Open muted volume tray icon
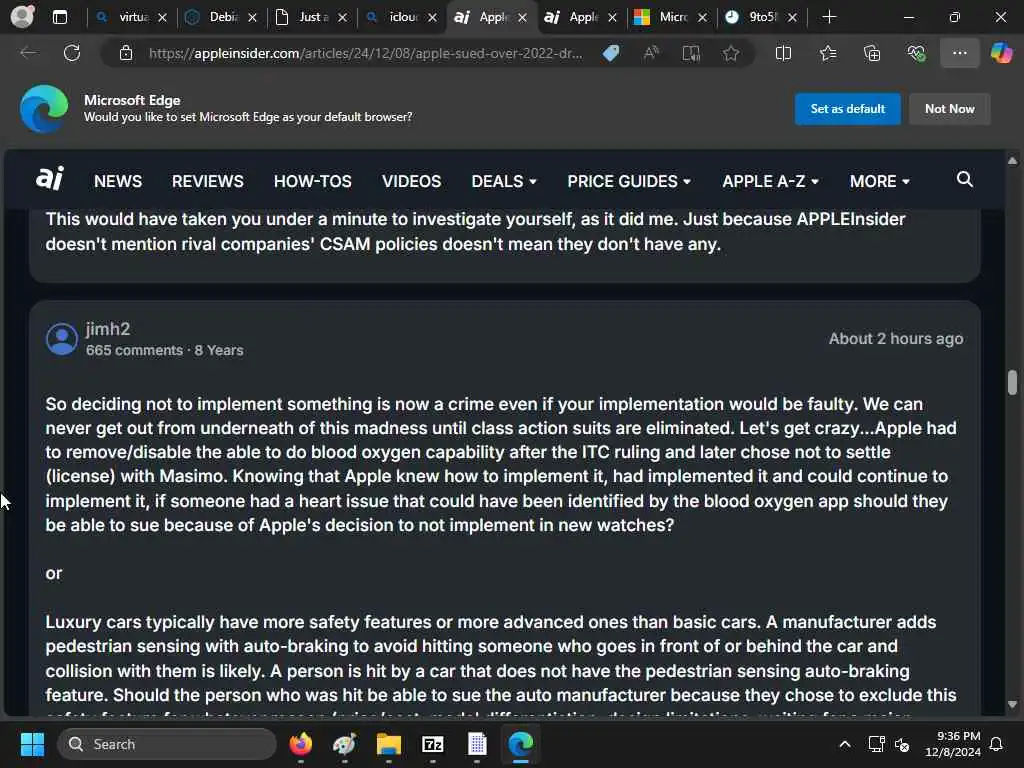This screenshot has height=768, width=1024. tap(903, 744)
